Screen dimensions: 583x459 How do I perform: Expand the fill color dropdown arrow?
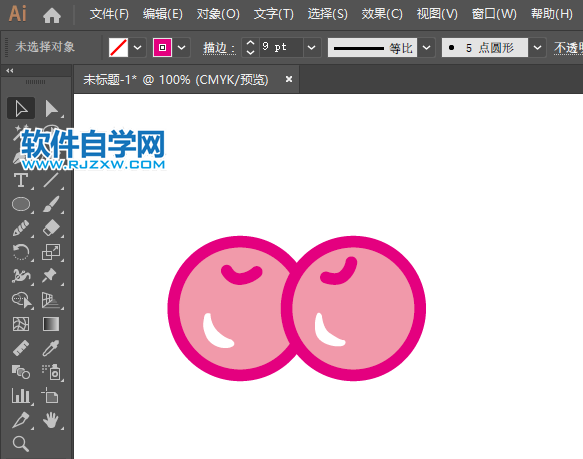(138, 48)
